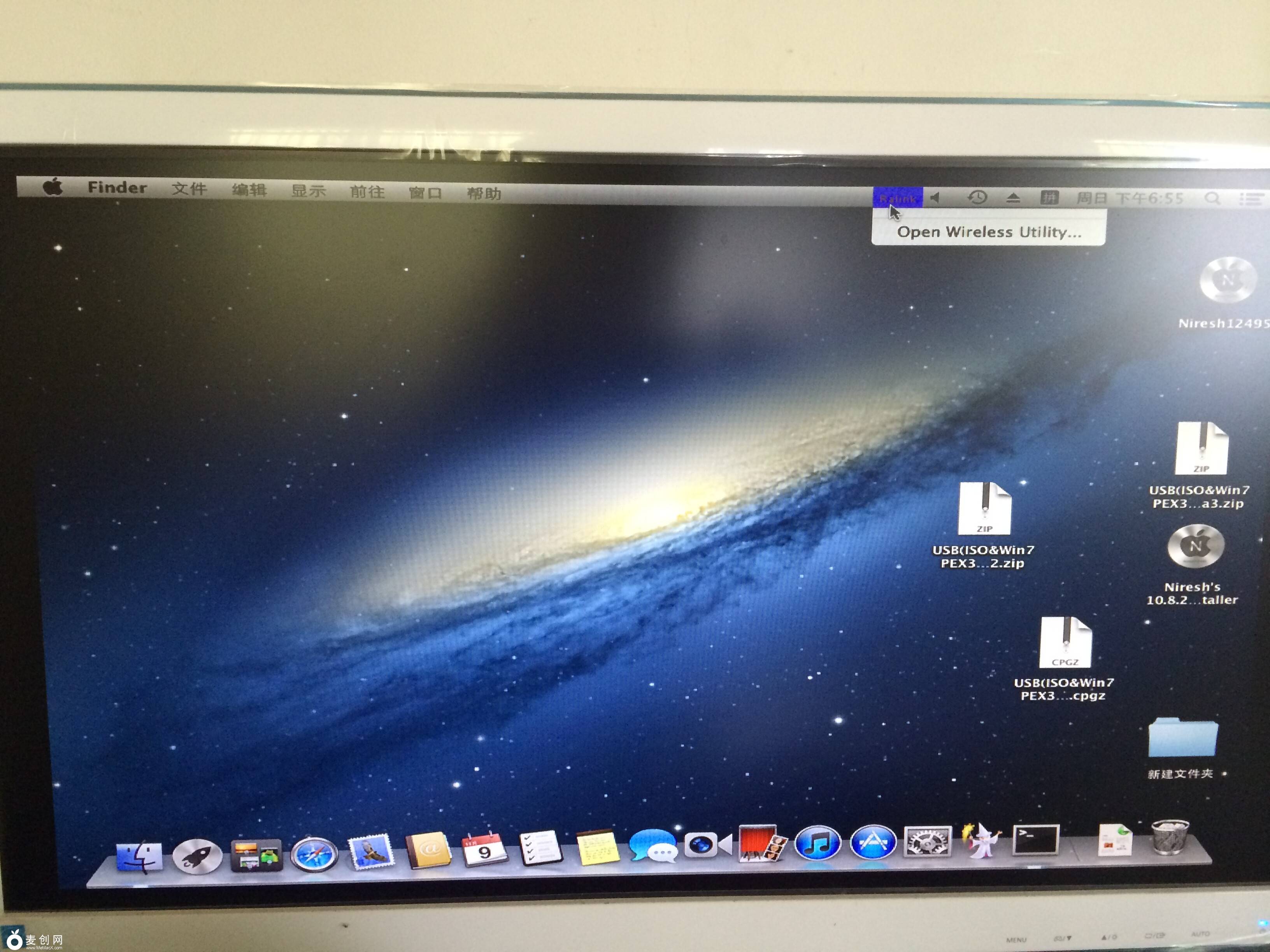
Task: Switch input source using the 拼 indicator
Action: [1051, 197]
